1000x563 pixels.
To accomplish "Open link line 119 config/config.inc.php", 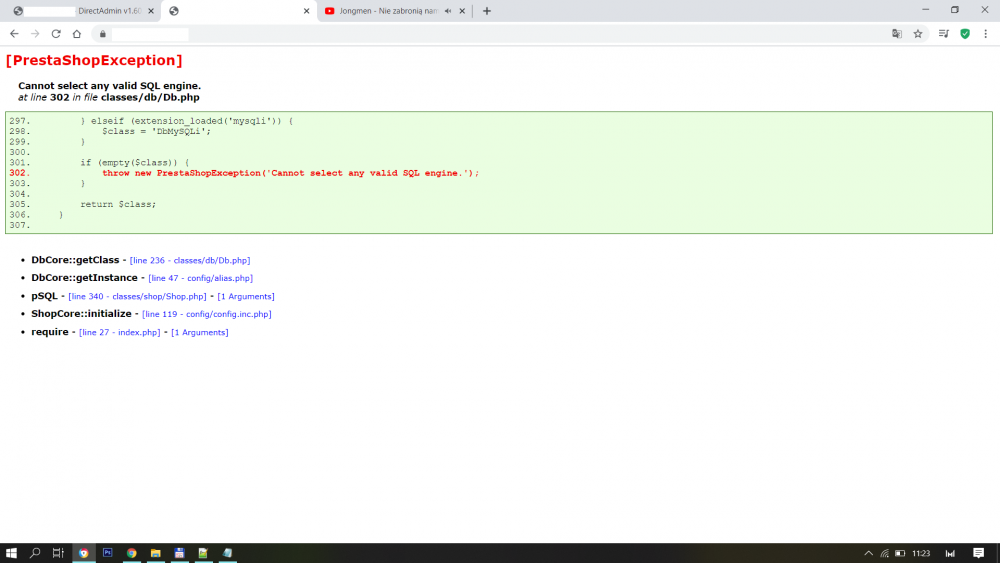I will tap(207, 314).
